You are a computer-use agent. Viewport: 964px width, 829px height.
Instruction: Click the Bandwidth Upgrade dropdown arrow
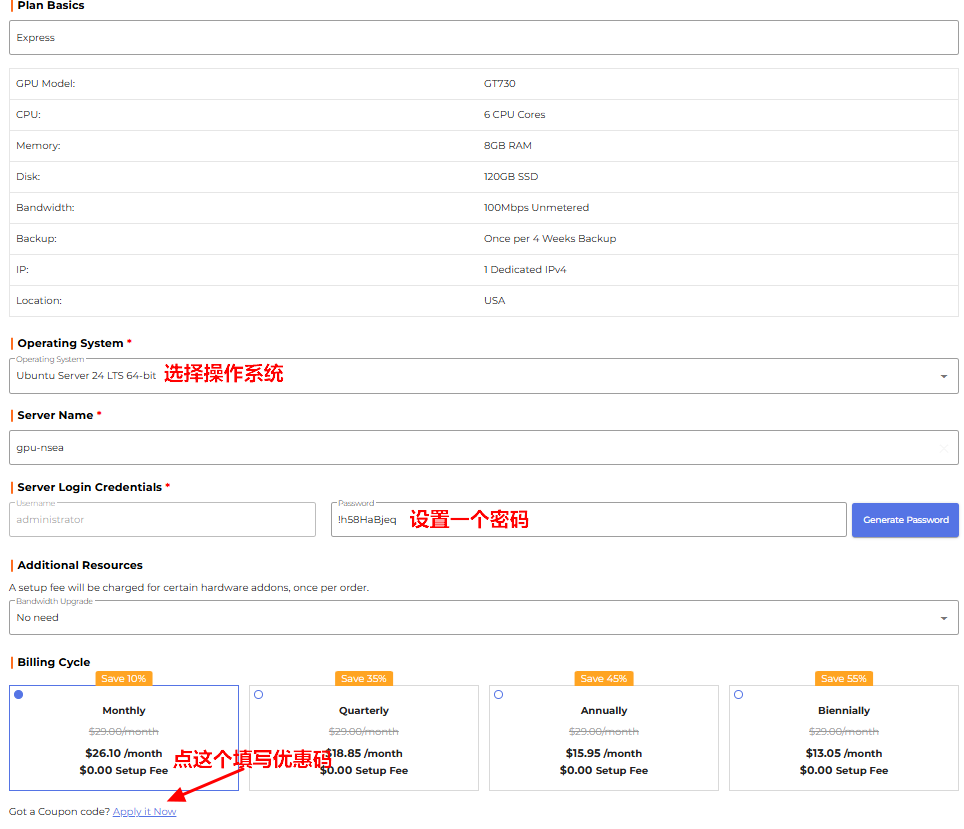pyautogui.click(x=943, y=619)
